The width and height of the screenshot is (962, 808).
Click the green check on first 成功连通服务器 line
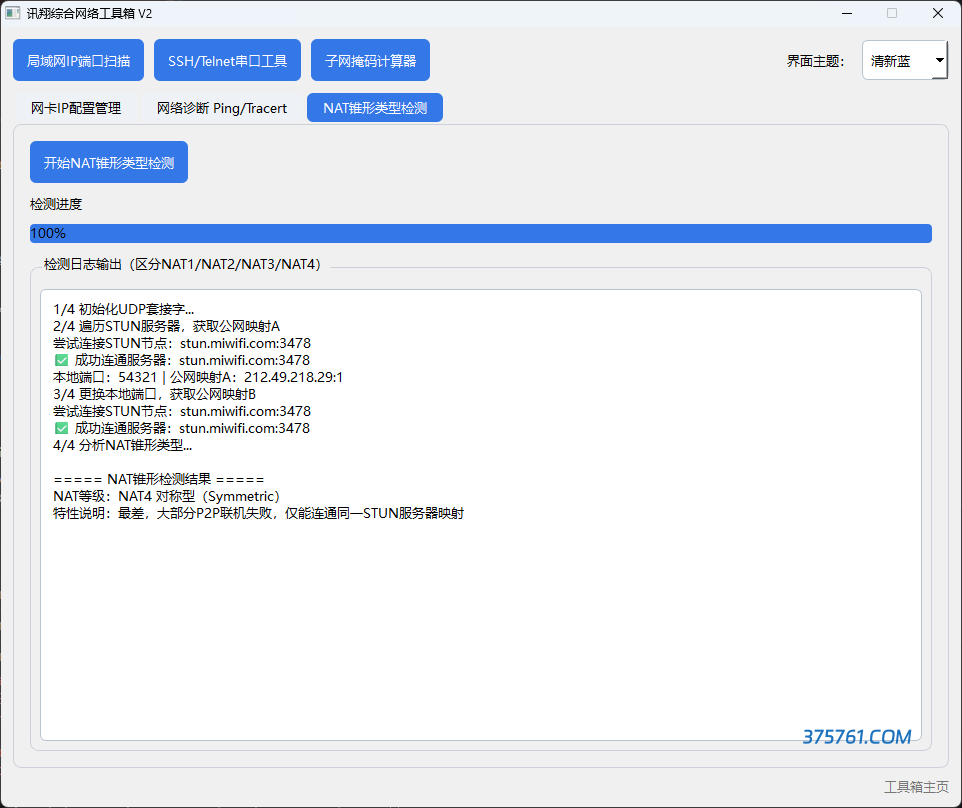[61, 360]
